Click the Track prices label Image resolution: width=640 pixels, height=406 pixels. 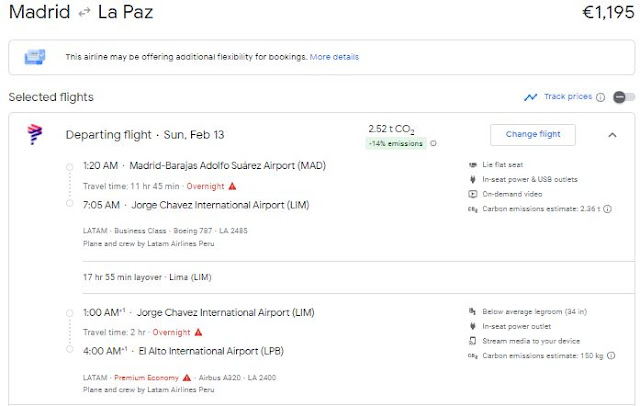567,97
